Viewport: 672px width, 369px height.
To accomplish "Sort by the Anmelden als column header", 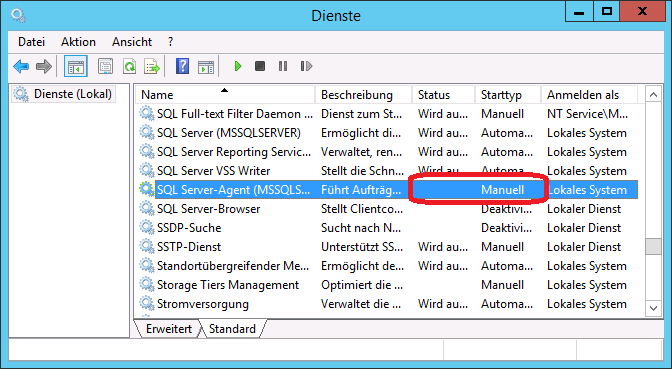I will click(x=590, y=95).
